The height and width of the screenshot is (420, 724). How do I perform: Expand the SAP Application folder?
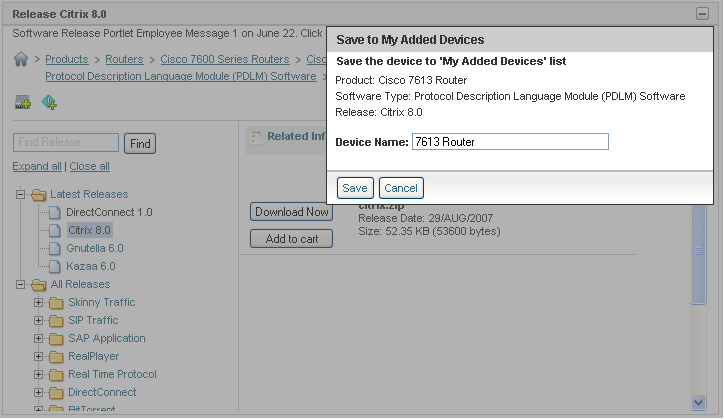[x=38, y=339]
